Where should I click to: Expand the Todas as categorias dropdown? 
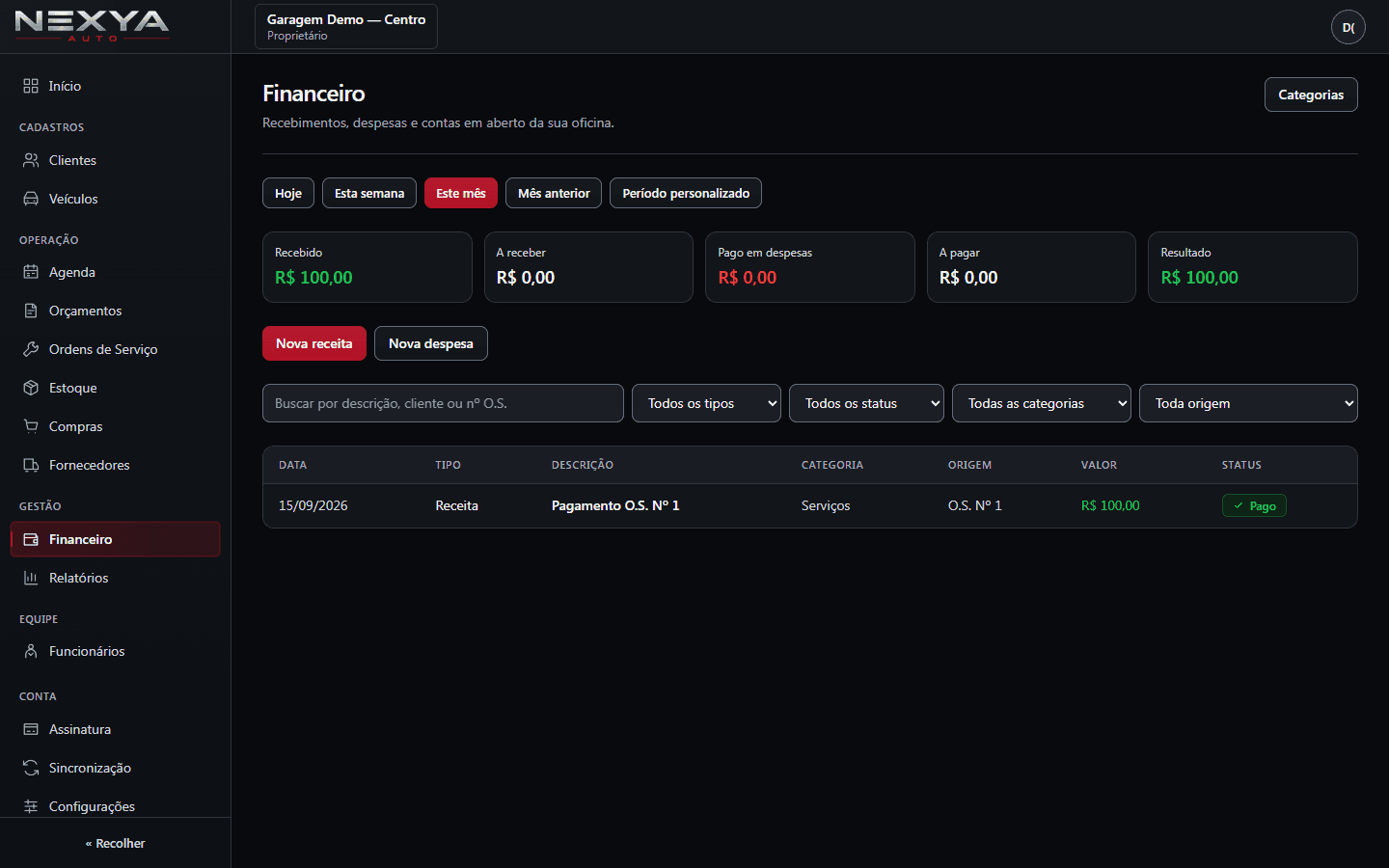(1042, 403)
